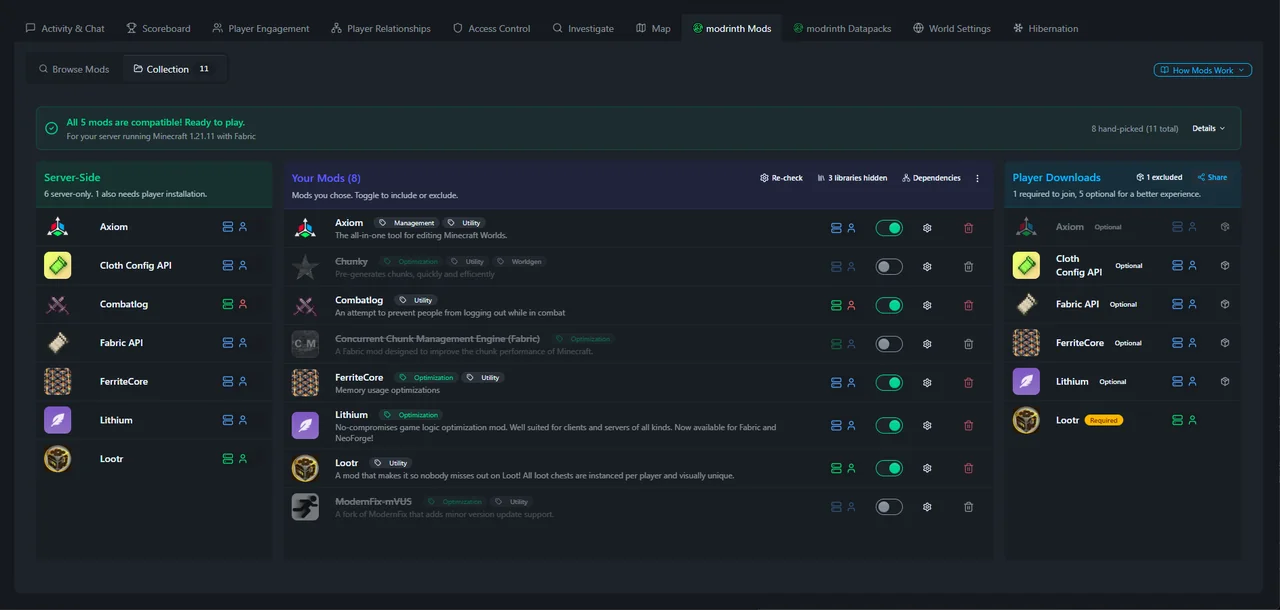1280x610 pixels.
Task: Open settings for ModernFix-mVUS
Action: (x=927, y=506)
